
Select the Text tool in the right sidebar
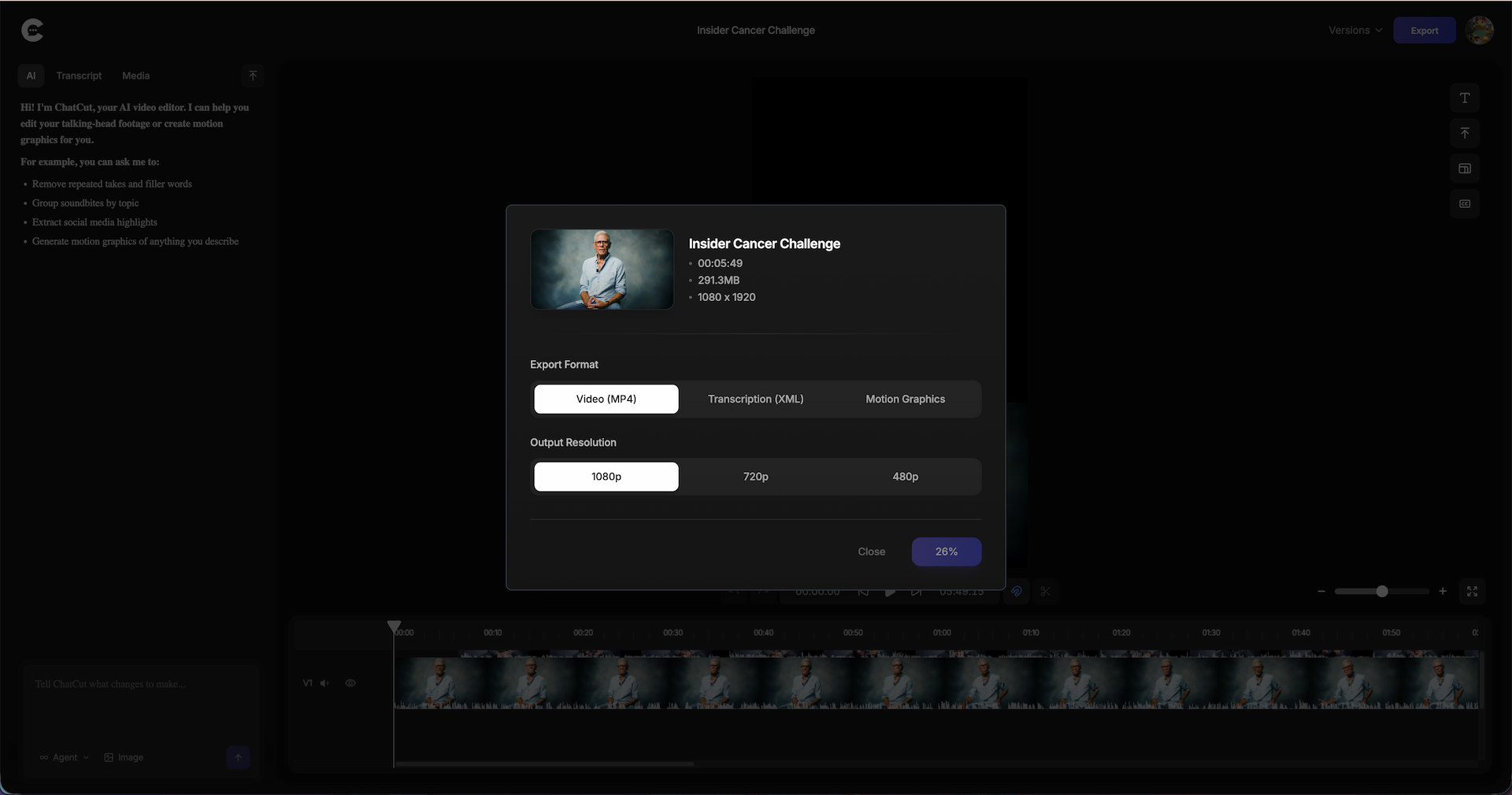pos(1465,98)
